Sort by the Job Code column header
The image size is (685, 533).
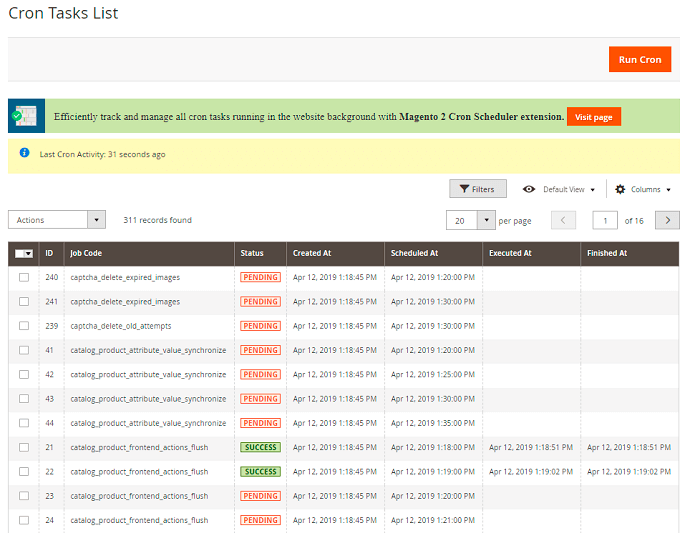[86, 254]
